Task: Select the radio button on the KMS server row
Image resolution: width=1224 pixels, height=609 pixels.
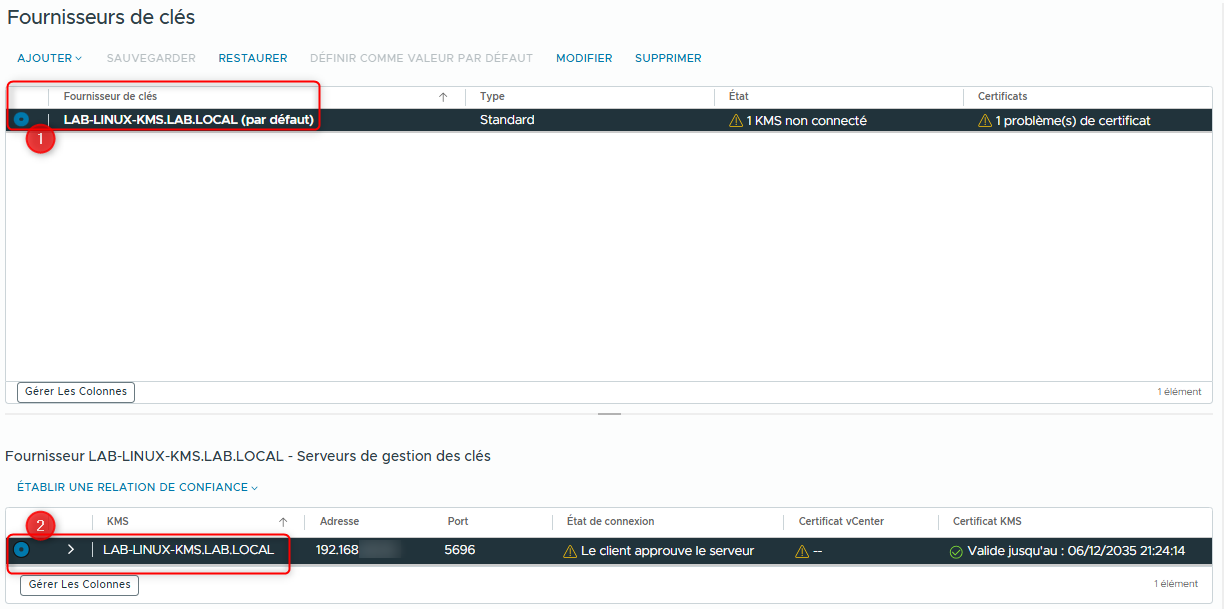Action: pos(22,550)
